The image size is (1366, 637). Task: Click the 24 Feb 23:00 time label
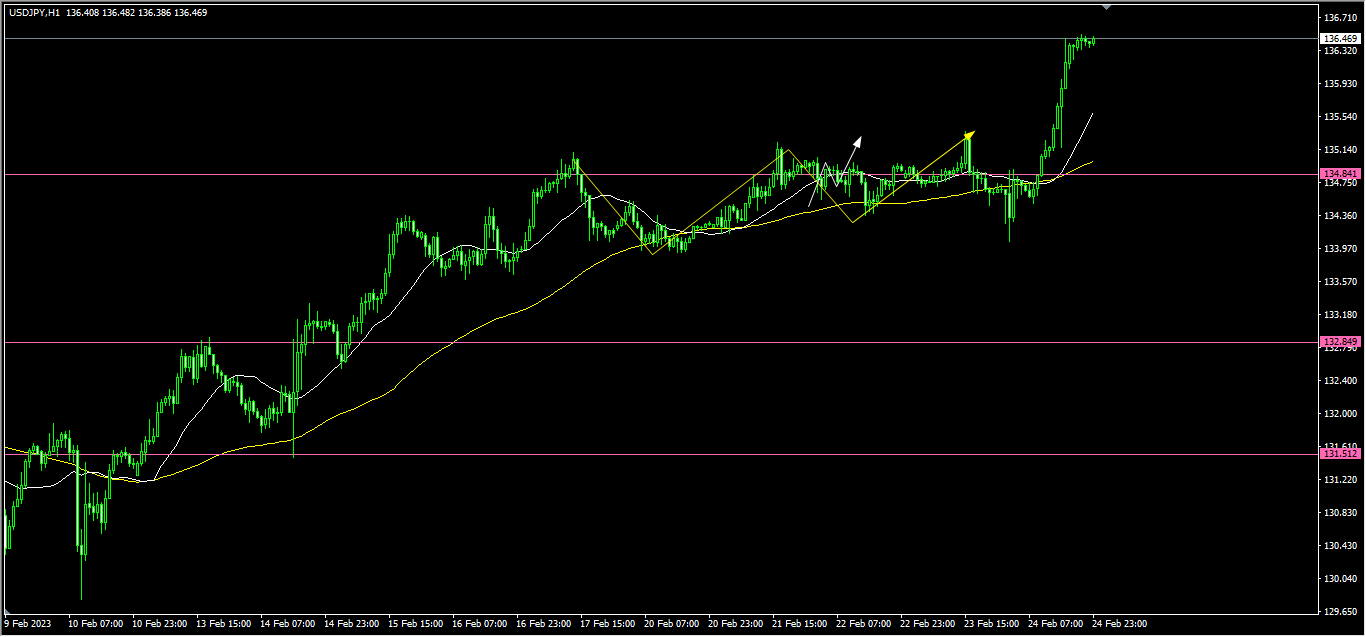1120,624
